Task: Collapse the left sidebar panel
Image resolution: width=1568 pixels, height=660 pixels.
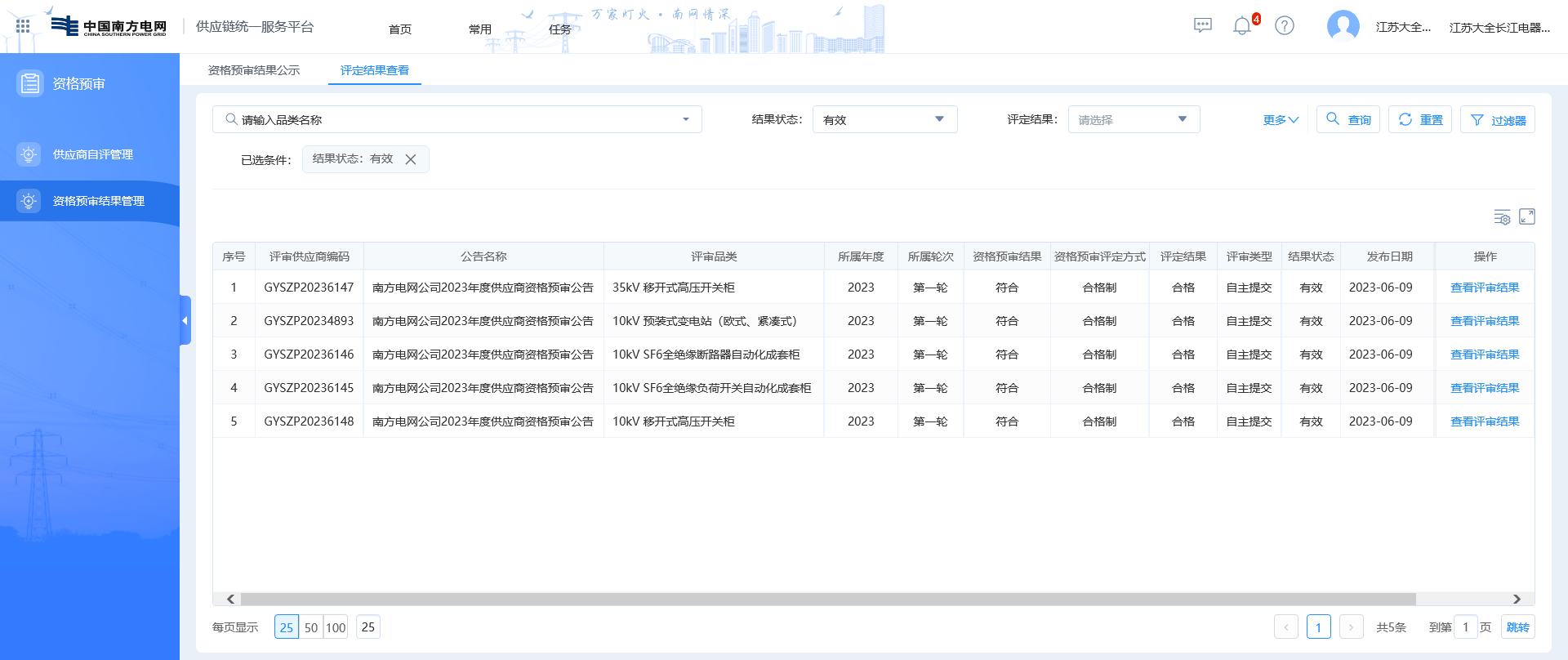Action: click(x=185, y=320)
